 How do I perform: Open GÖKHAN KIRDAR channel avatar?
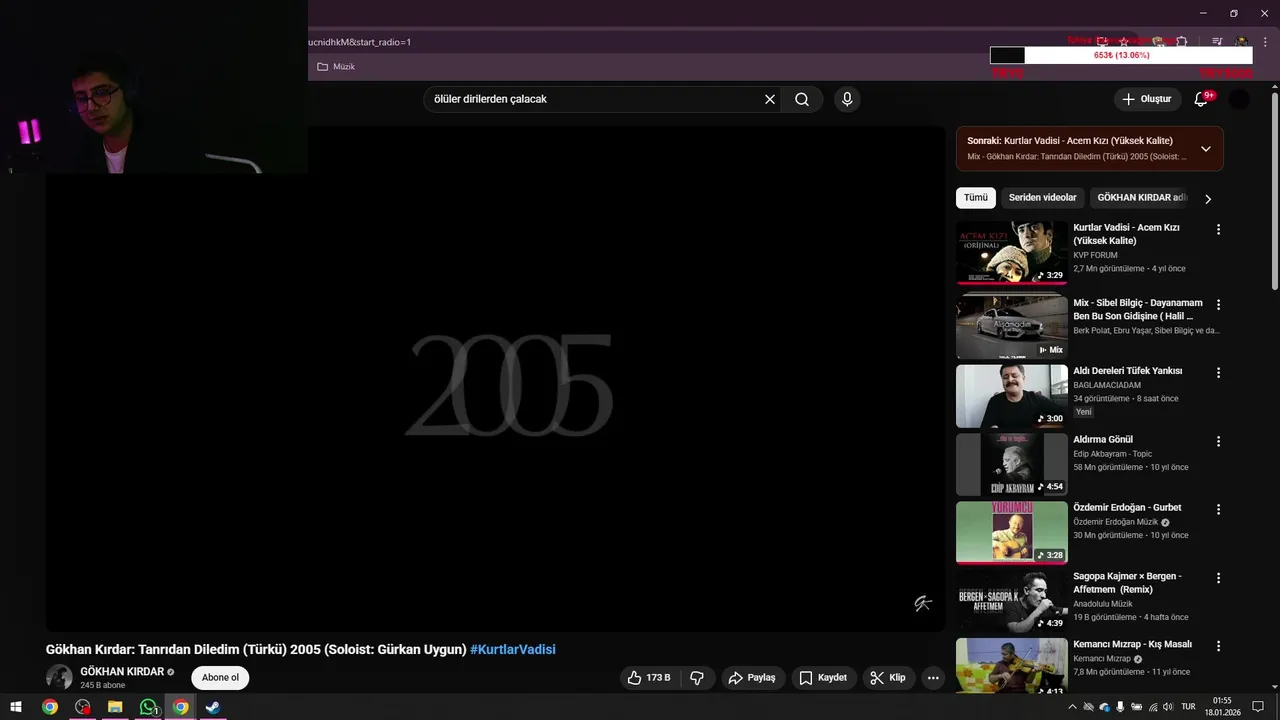tap(60, 677)
